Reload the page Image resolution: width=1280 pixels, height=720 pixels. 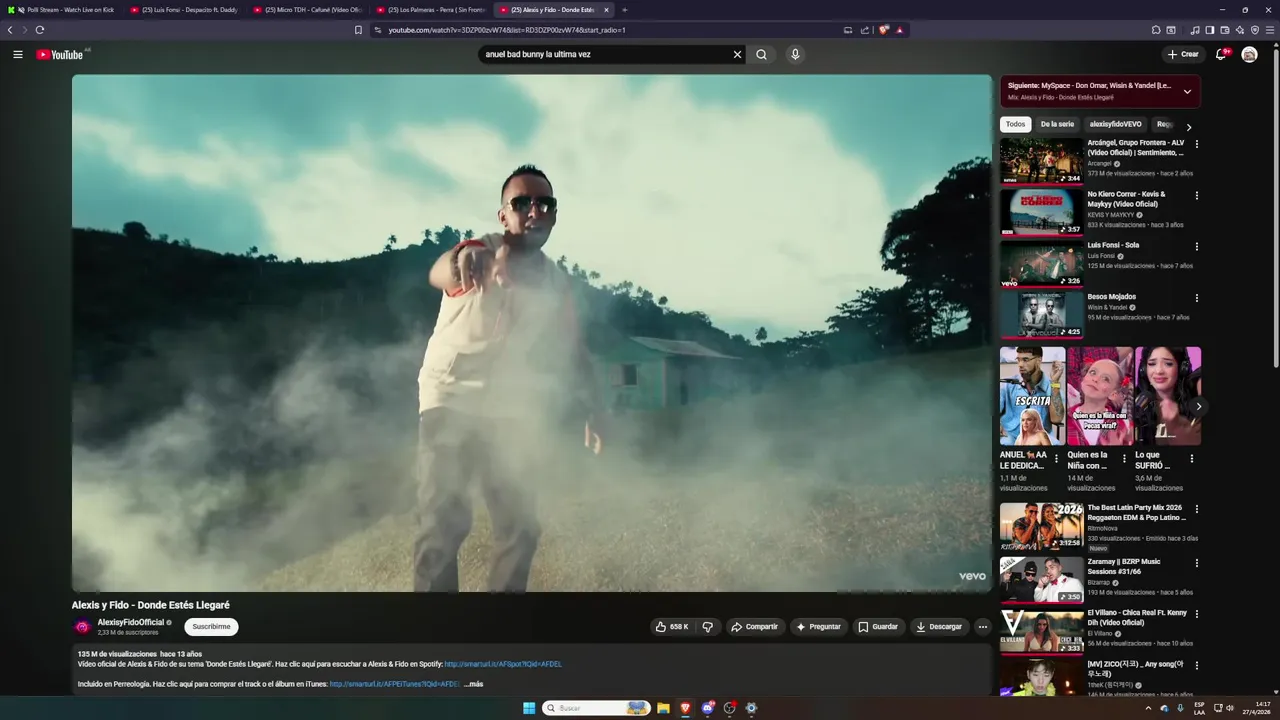[40, 30]
